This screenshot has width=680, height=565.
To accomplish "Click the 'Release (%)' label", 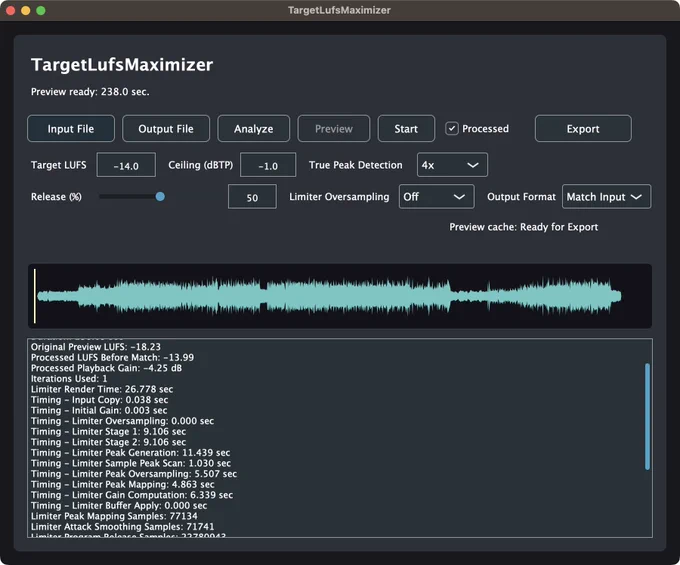I will click(x=56, y=197).
